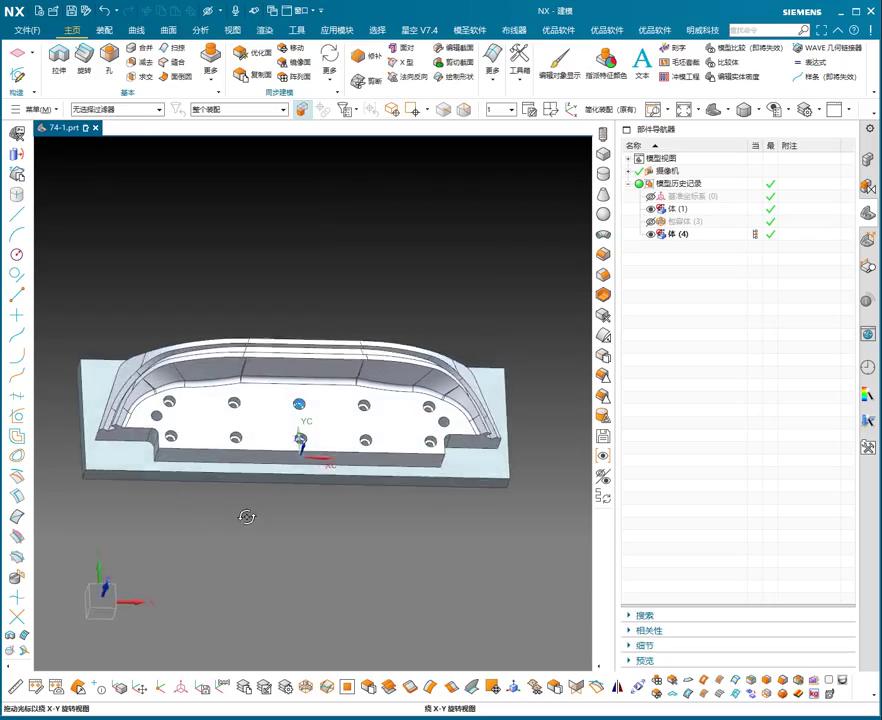Screen dimensions: 882x720
Task: Switch to the 曲线 ribbon tab
Action: click(136, 30)
